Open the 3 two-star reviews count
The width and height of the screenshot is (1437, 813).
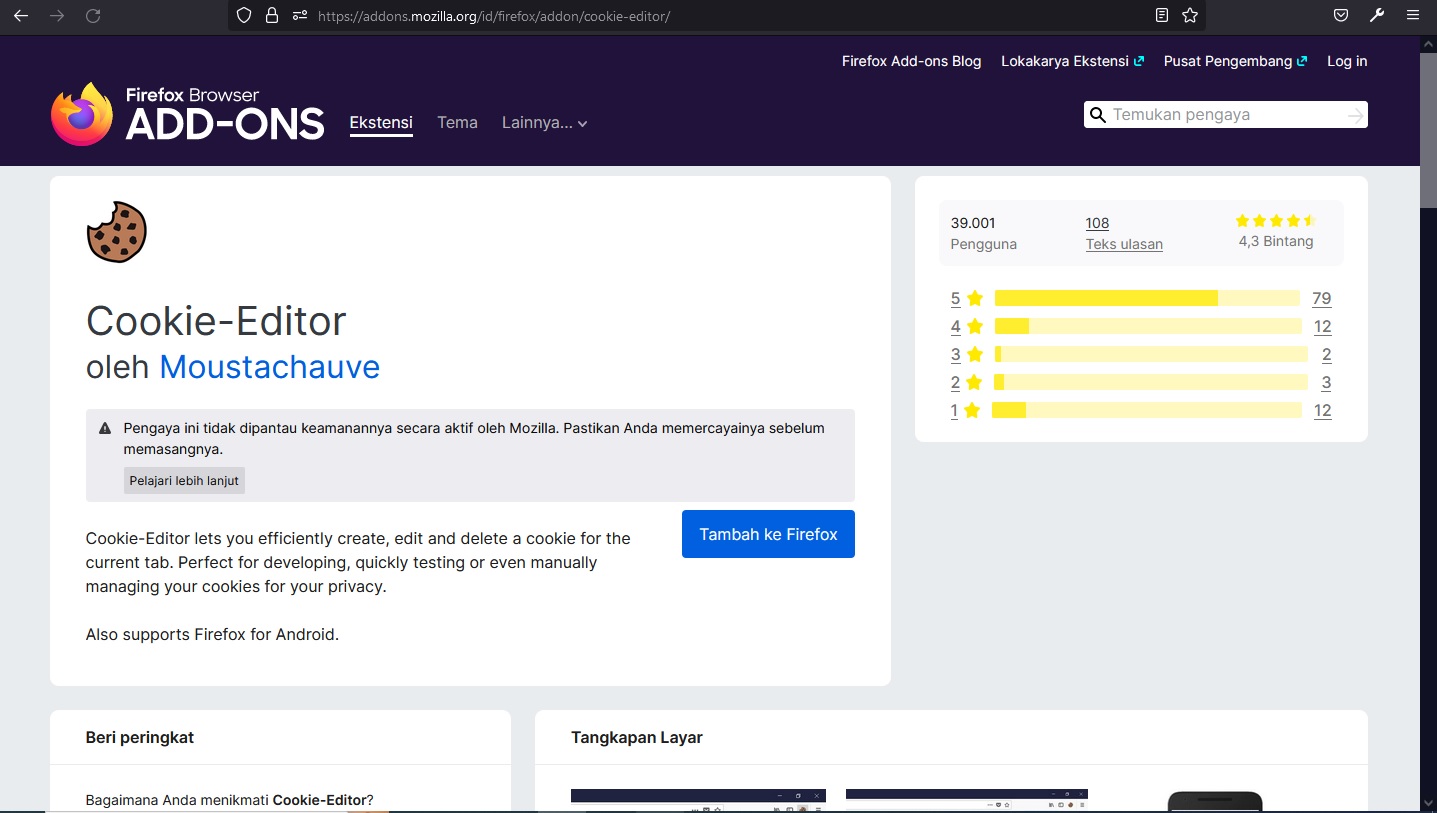(x=1327, y=382)
